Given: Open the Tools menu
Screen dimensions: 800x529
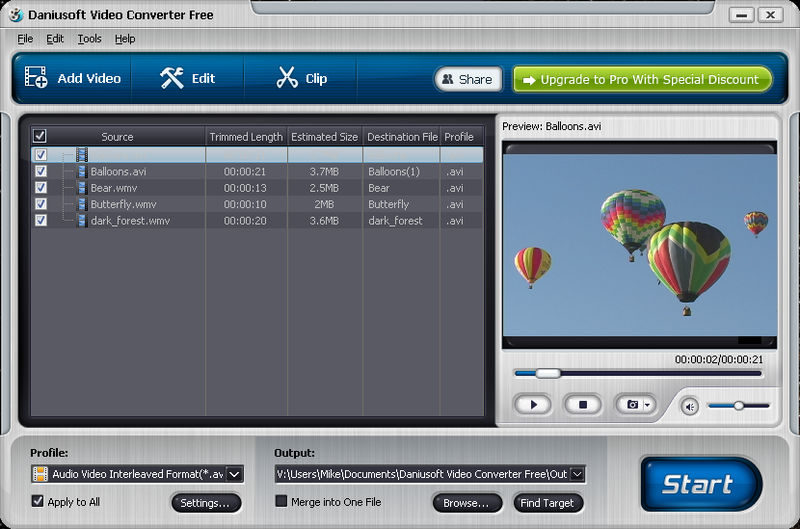Looking at the screenshot, I should click(x=89, y=39).
